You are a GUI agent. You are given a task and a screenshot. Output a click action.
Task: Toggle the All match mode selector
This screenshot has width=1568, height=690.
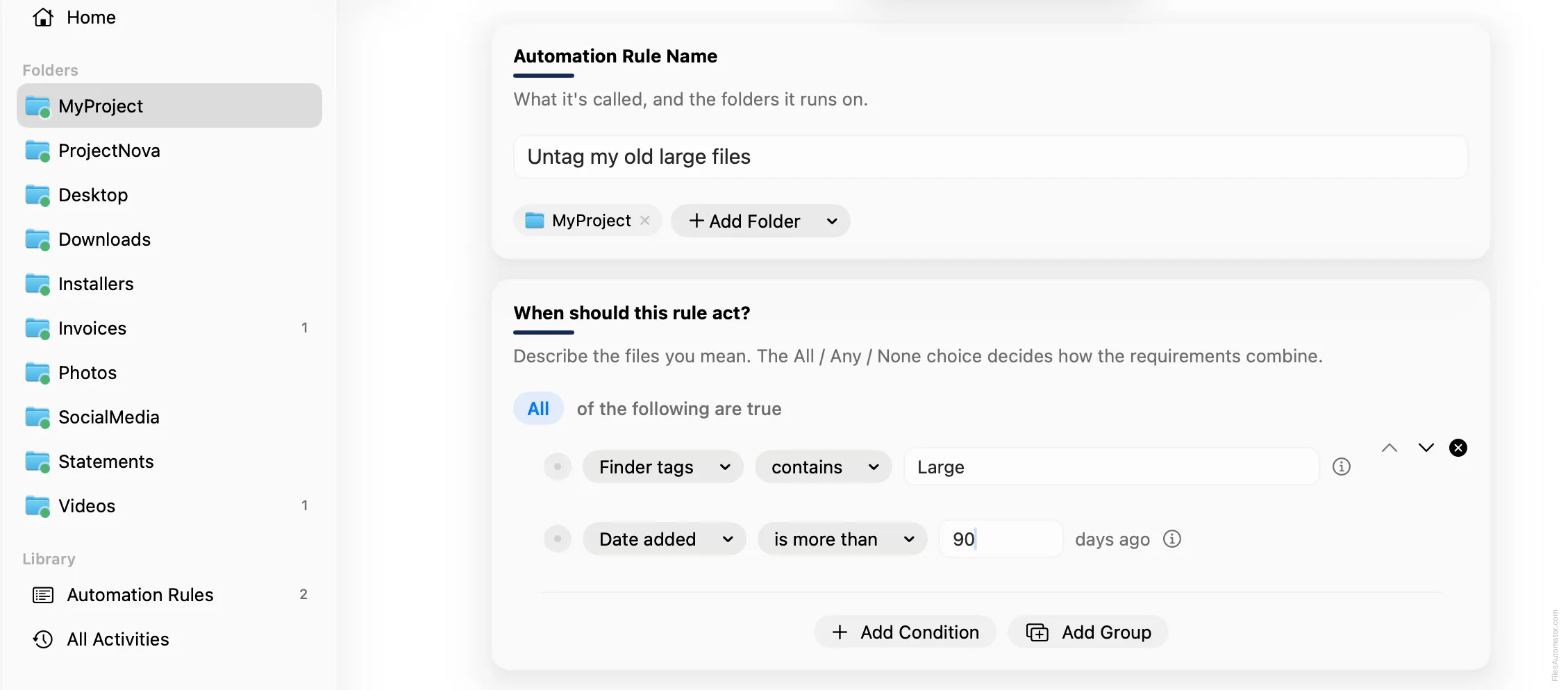tap(538, 409)
